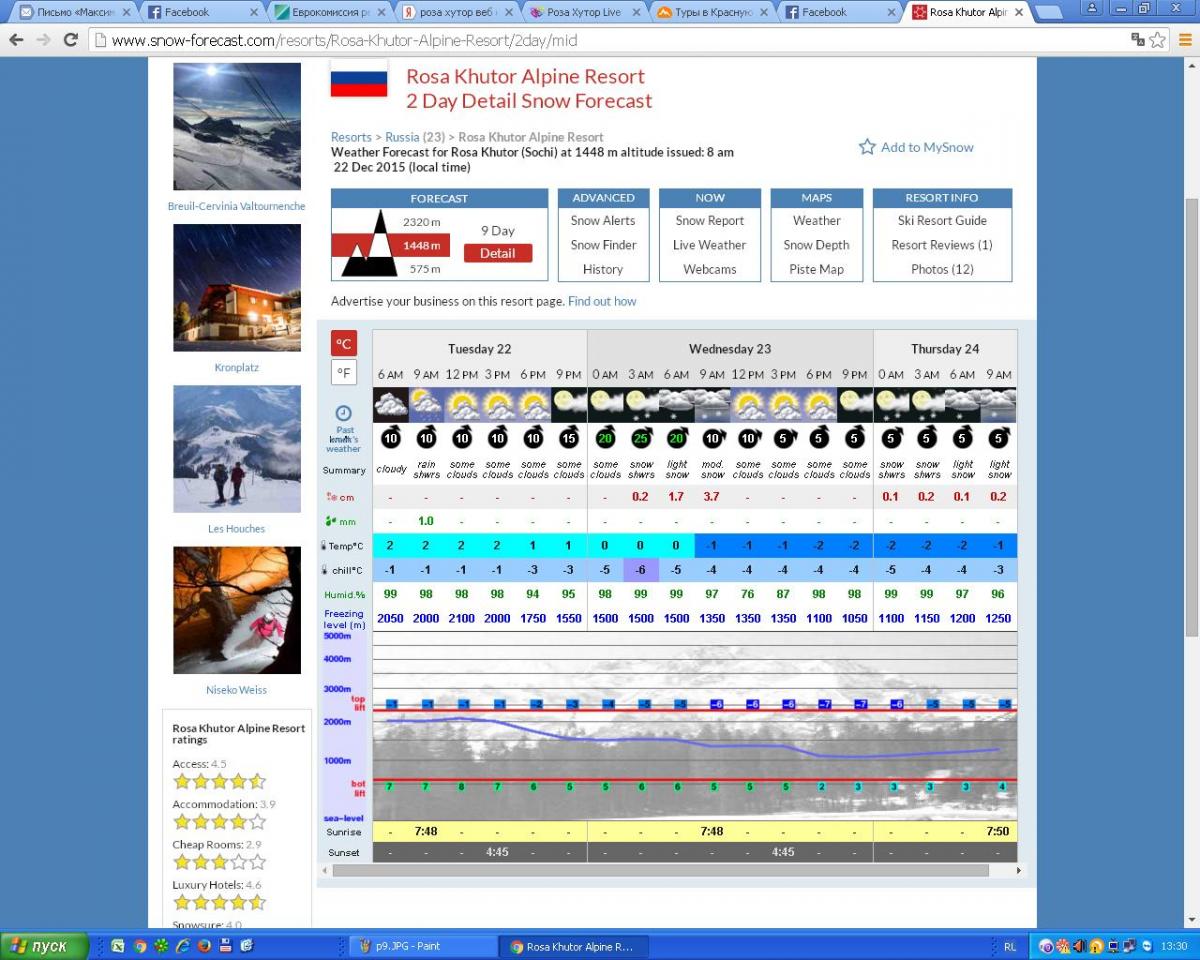The height and width of the screenshot is (960, 1200).
Task: Select the 575 m elevation forecast
Action: point(425,269)
